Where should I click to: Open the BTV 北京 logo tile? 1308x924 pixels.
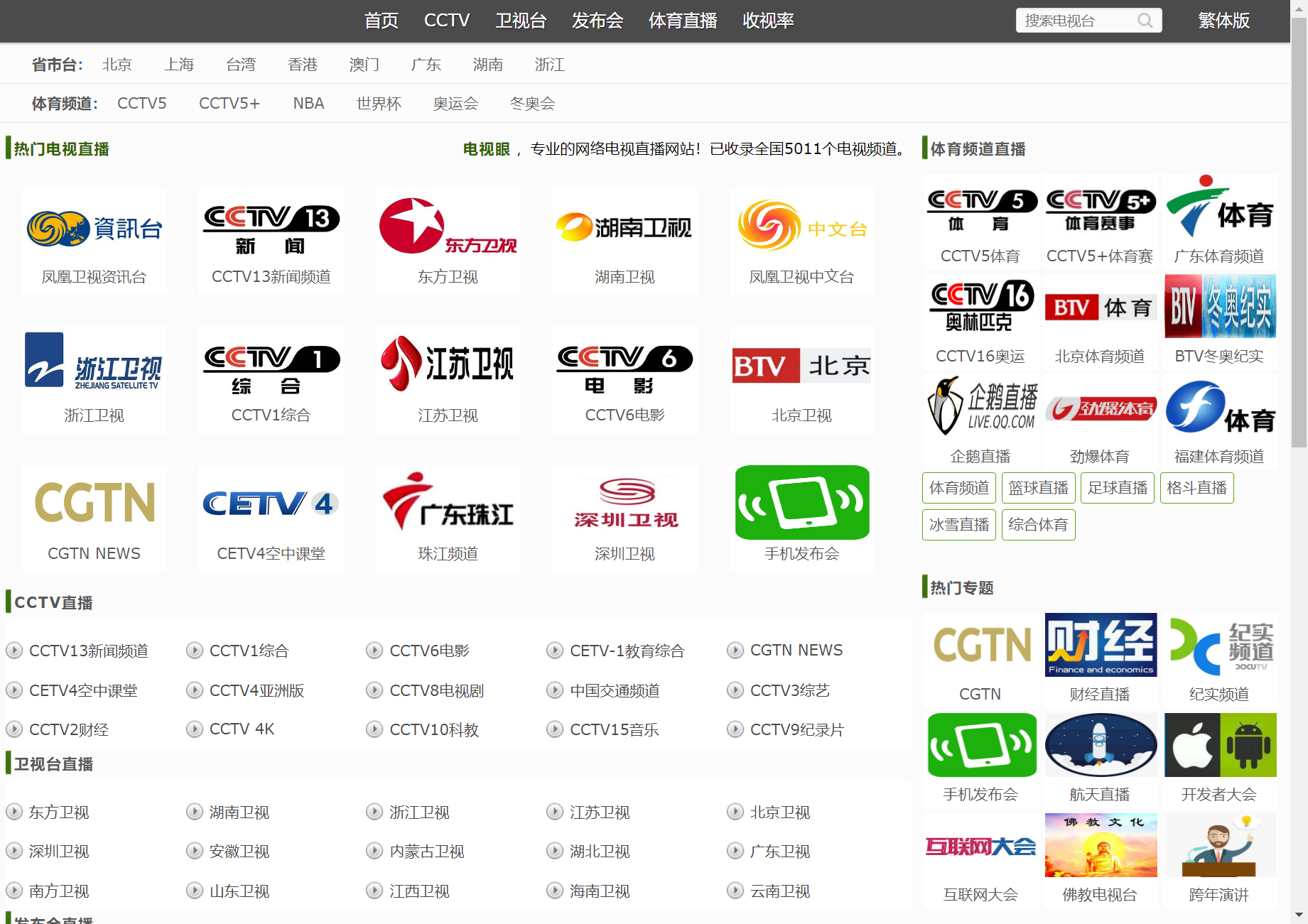[802, 366]
